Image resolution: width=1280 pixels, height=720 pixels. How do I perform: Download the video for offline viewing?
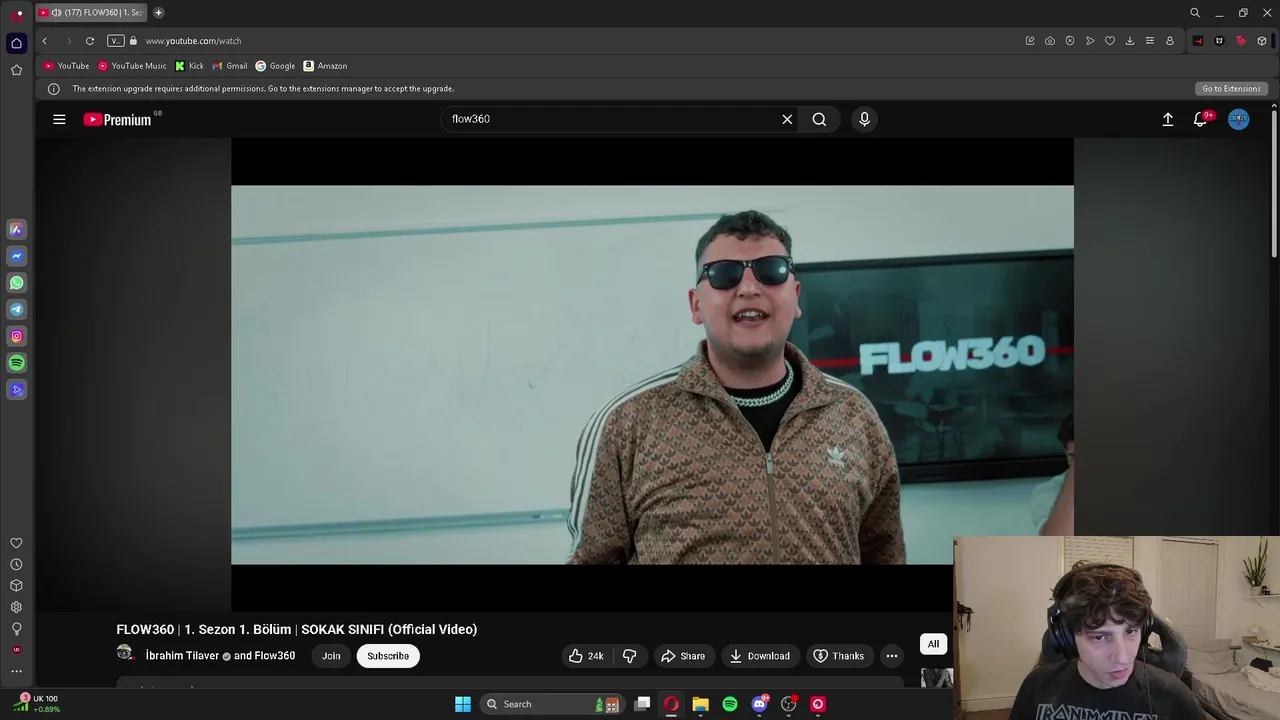point(760,656)
